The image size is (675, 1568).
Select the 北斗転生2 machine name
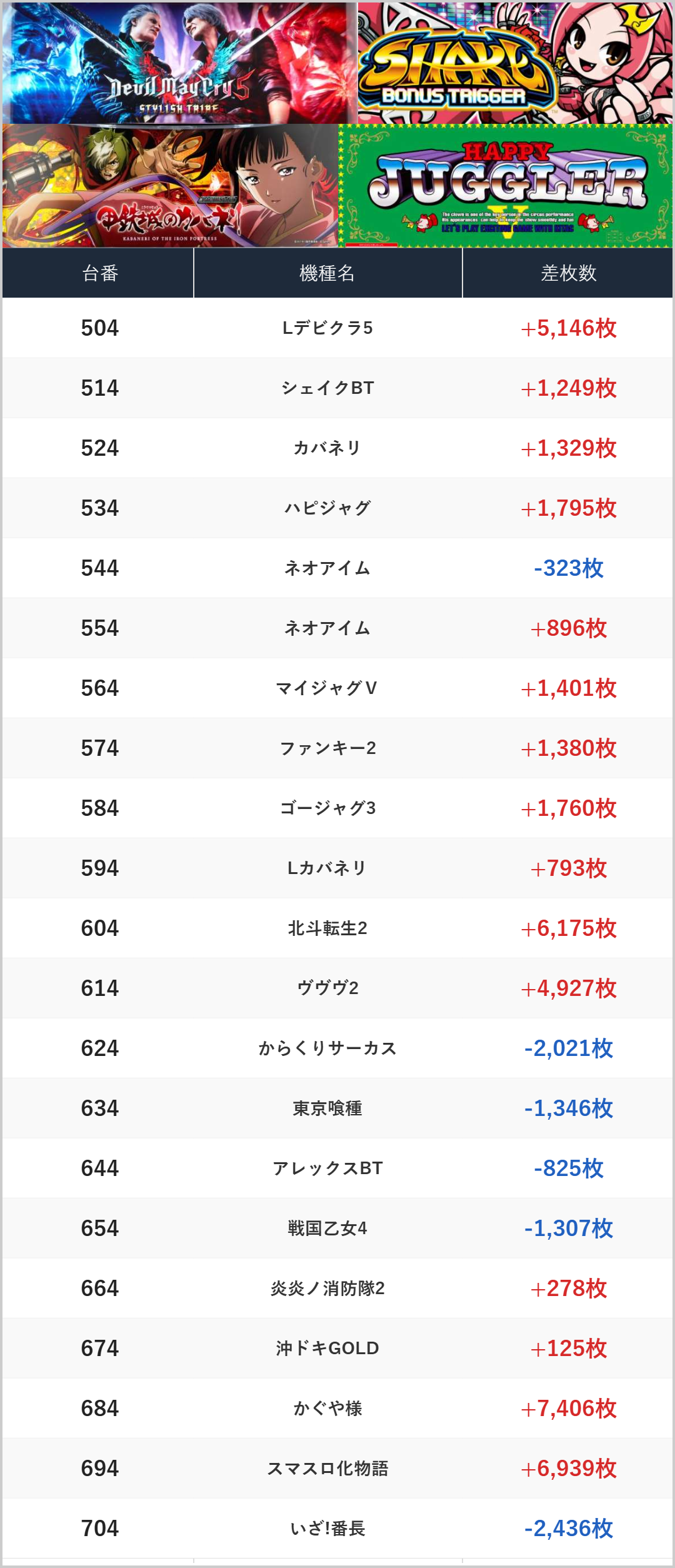click(x=327, y=928)
